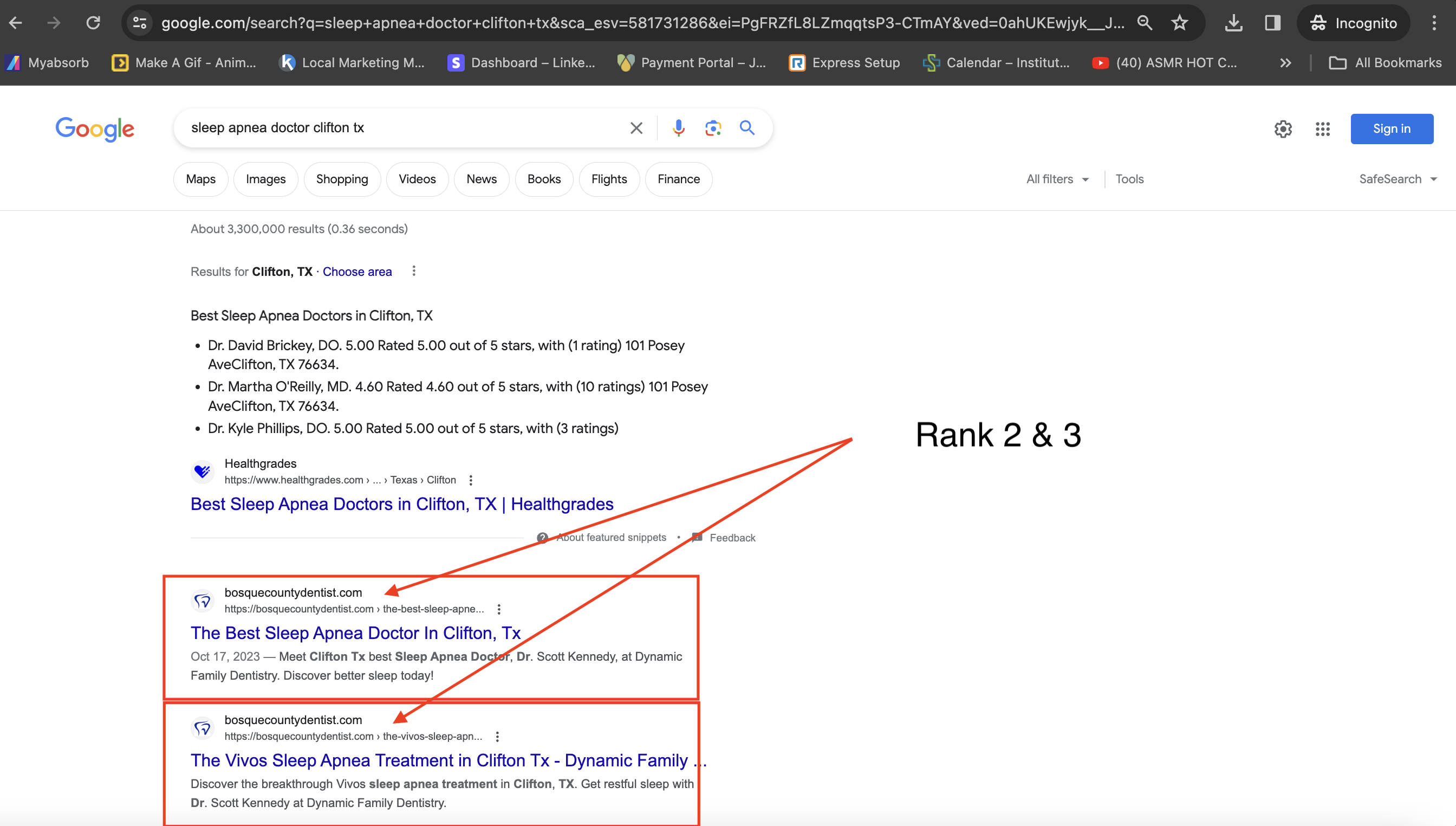Switch to the Videos results tab
Image resolution: width=1456 pixels, height=826 pixels.
tap(417, 179)
